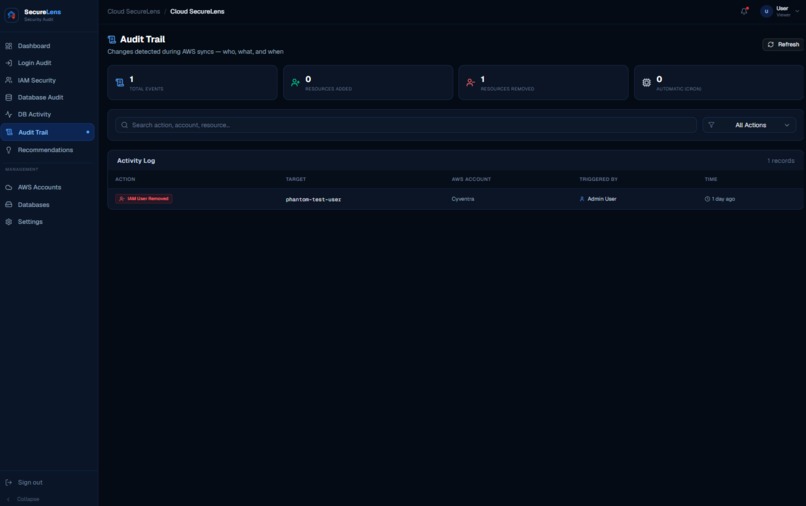Expand the user menu chevron
Screen dimensions: 806x506
pyautogui.click(x=797, y=11)
